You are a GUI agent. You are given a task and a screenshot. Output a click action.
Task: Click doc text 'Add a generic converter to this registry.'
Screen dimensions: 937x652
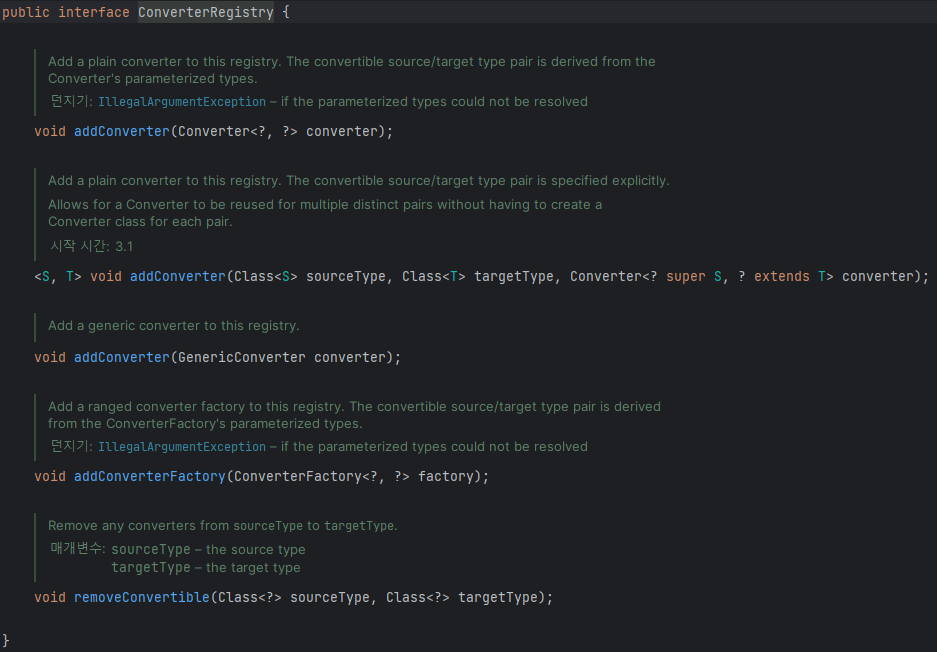pyautogui.click(x=173, y=326)
